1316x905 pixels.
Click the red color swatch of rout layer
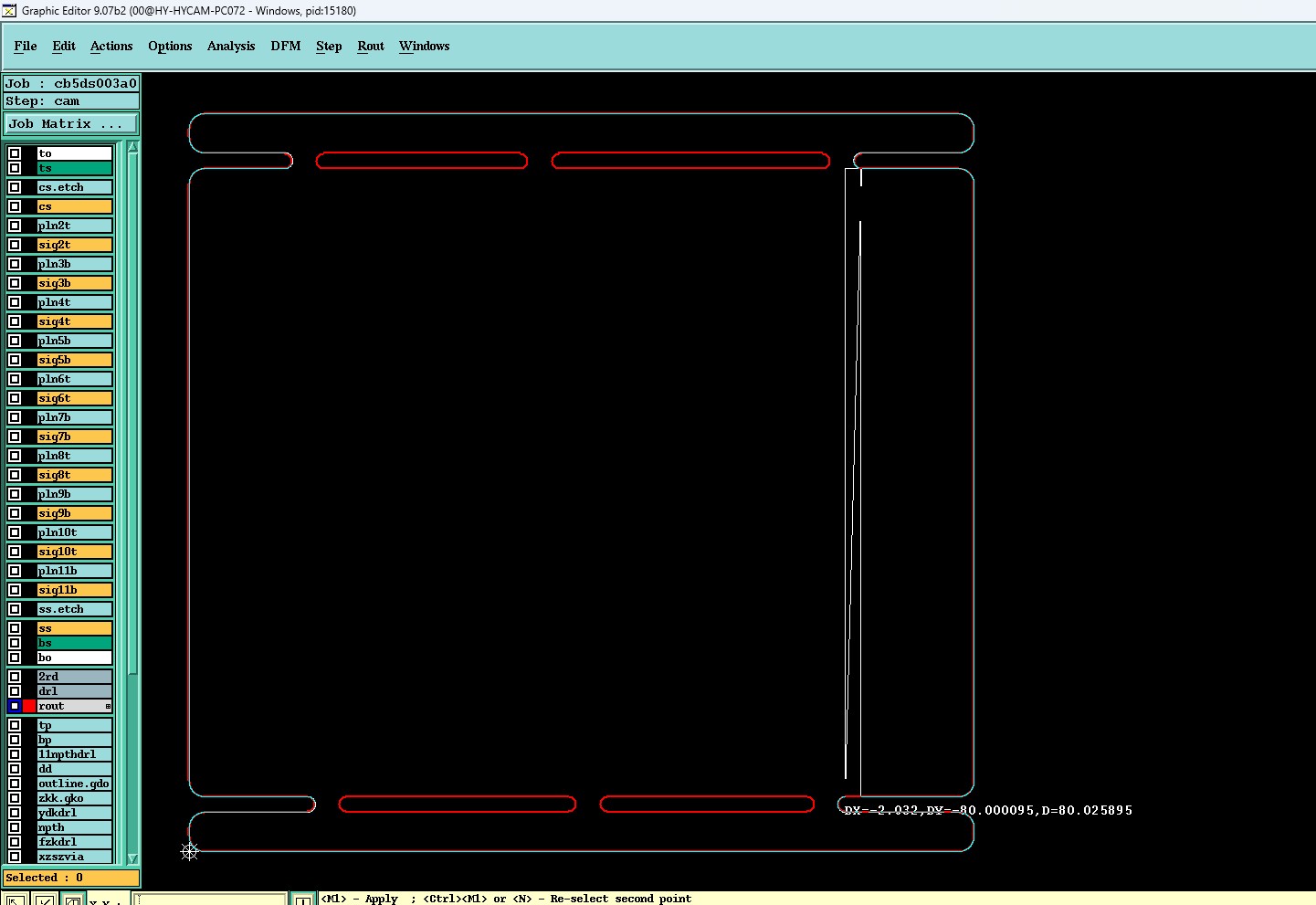click(x=29, y=706)
